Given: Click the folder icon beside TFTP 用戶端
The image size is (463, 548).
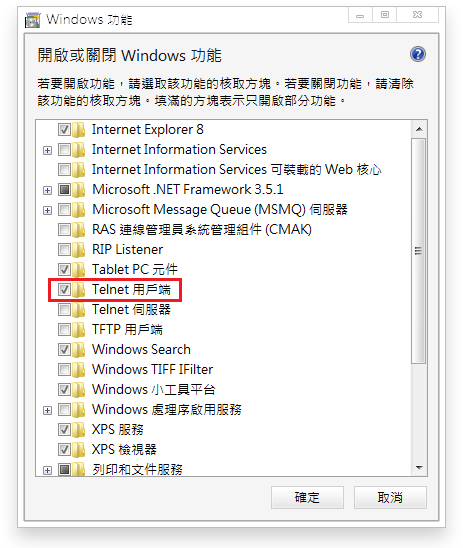Looking at the screenshot, I should pos(79,330).
